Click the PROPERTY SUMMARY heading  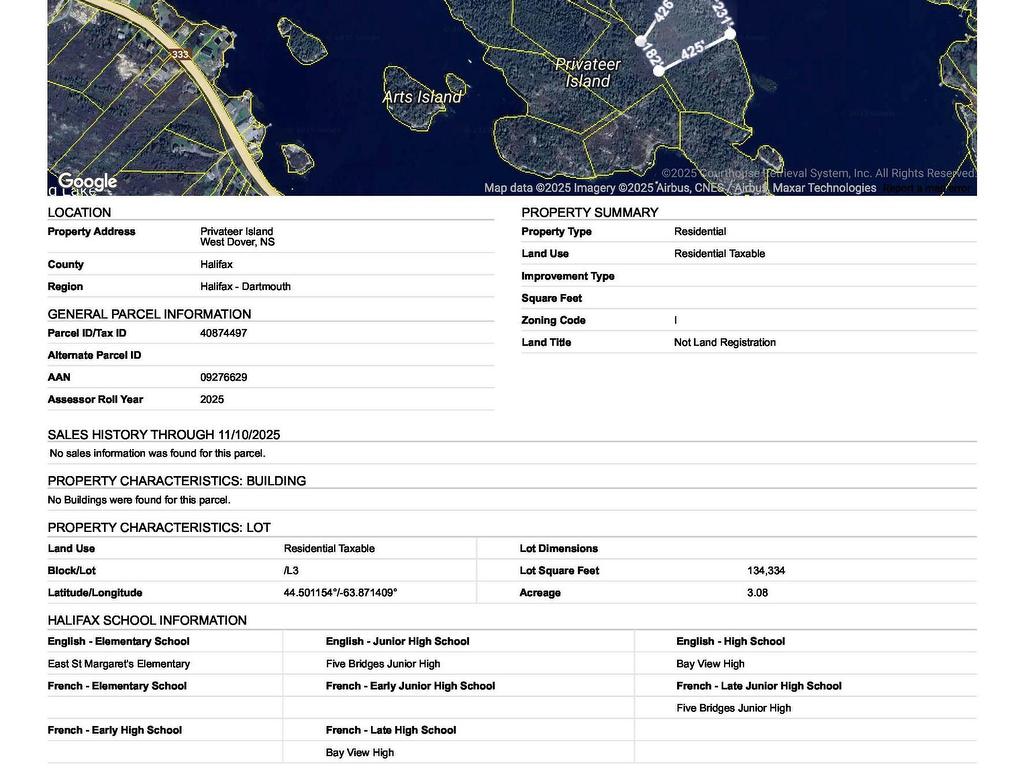pos(590,213)
